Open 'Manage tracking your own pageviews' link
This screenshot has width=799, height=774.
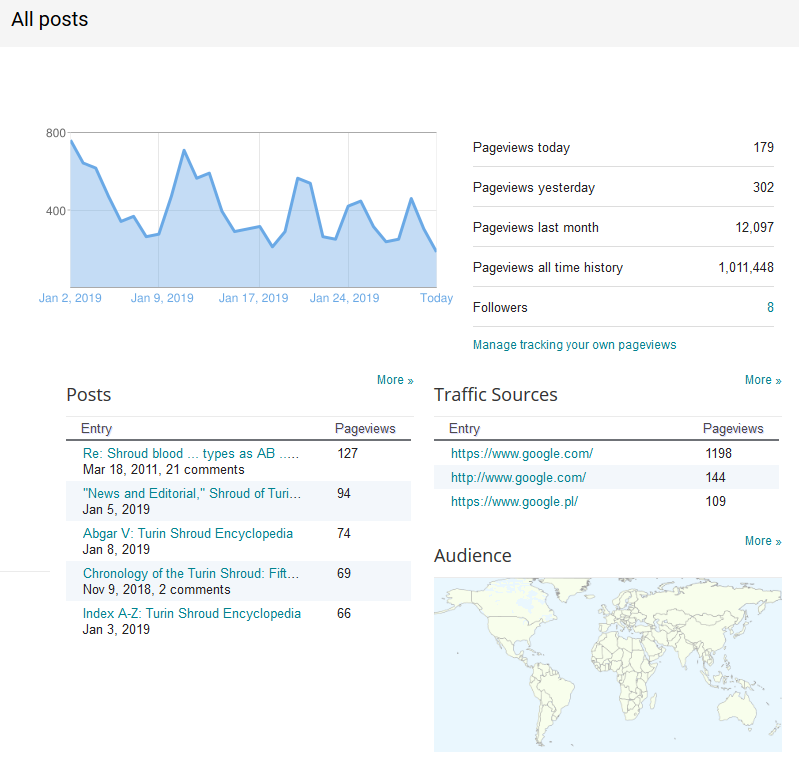574,345
